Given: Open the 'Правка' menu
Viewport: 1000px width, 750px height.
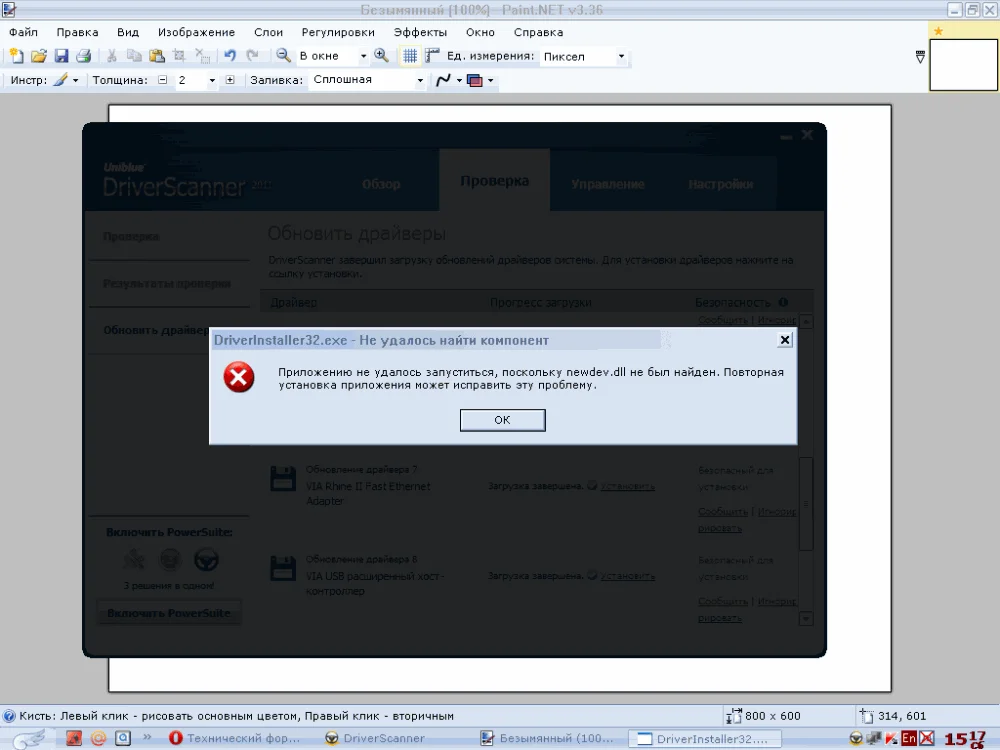Looking at the screenshot, I should pos(77,33).
